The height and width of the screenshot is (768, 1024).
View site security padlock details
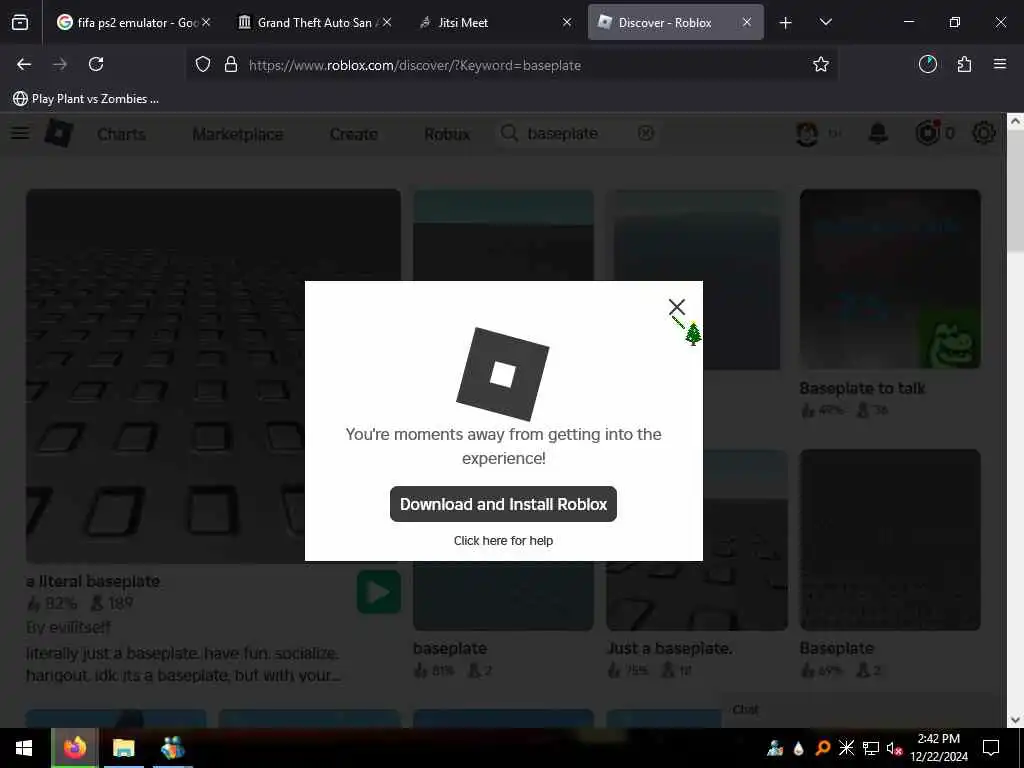[231, 65]
